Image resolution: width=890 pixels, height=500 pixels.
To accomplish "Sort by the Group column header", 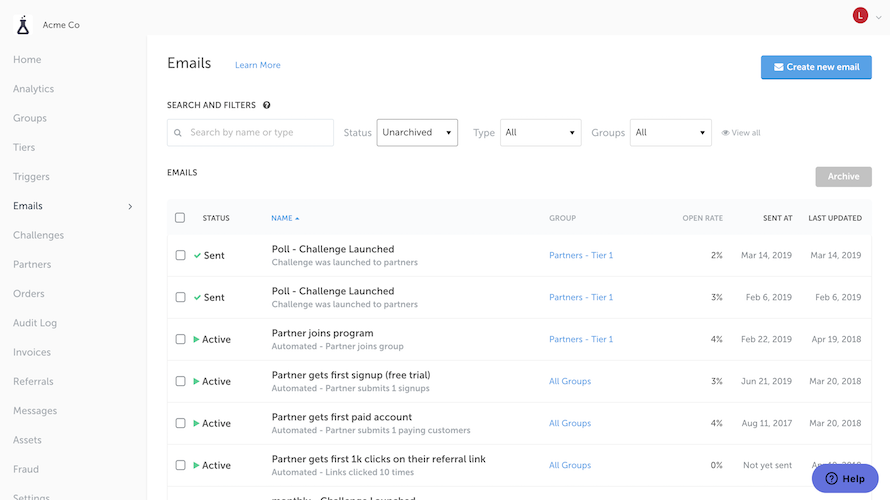I will (x=562, y=218).
